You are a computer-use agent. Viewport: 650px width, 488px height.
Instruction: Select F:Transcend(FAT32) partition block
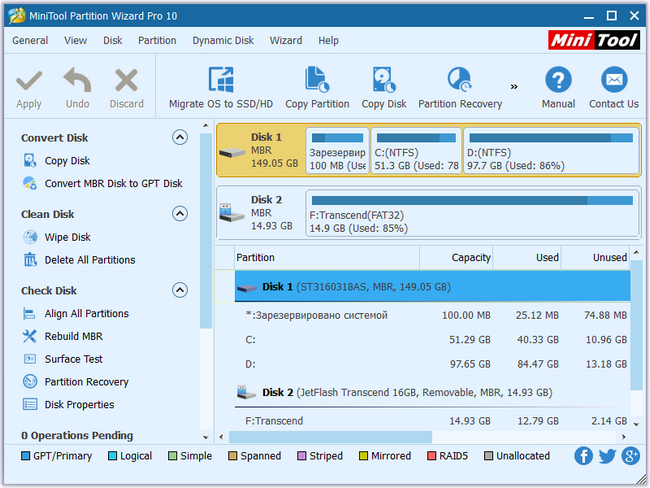point(472,213)
